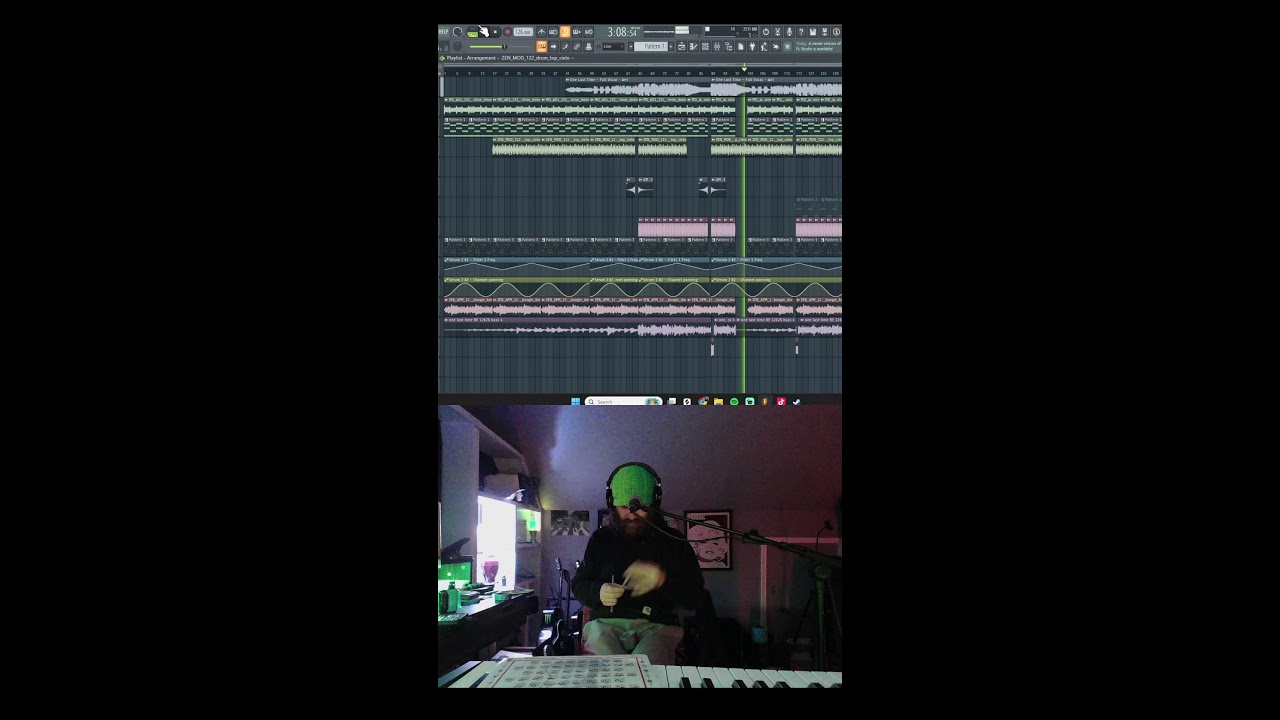The image size is (1280, 720).
Task: Click the newer version available notice
Action: 818,46
